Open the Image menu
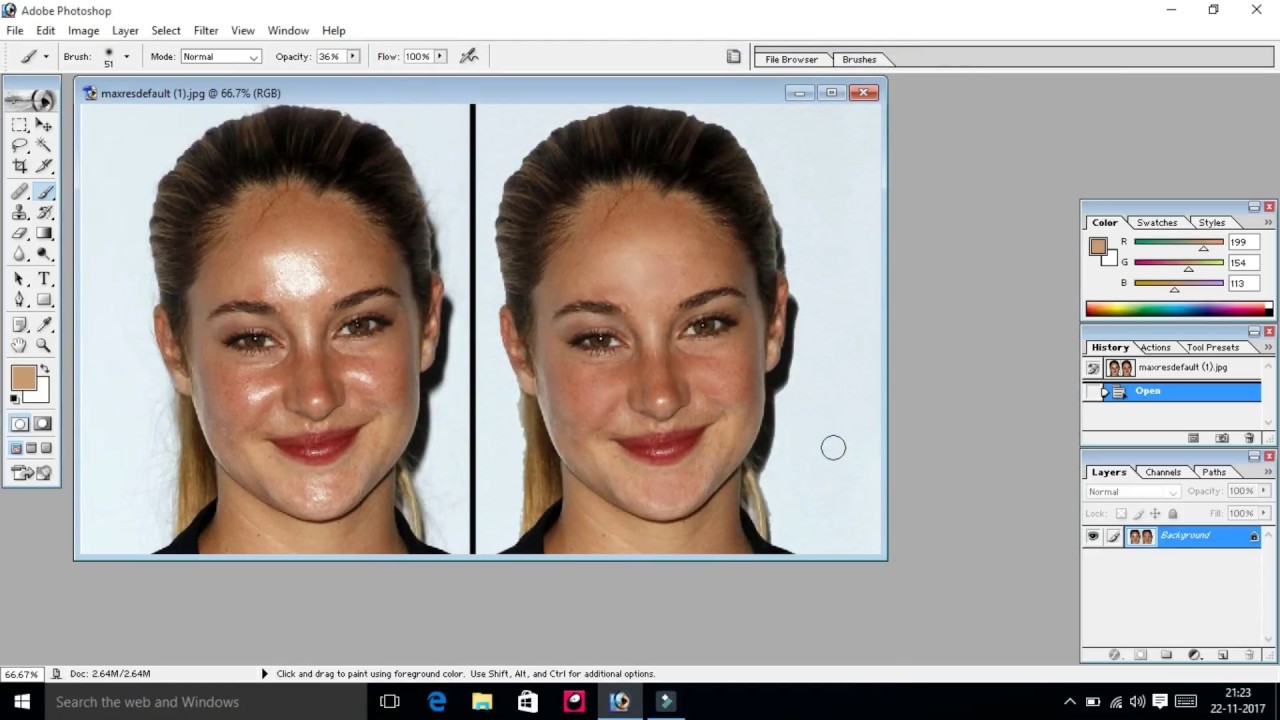Screen dimensions: 1280x720 (x=83, y=31)
